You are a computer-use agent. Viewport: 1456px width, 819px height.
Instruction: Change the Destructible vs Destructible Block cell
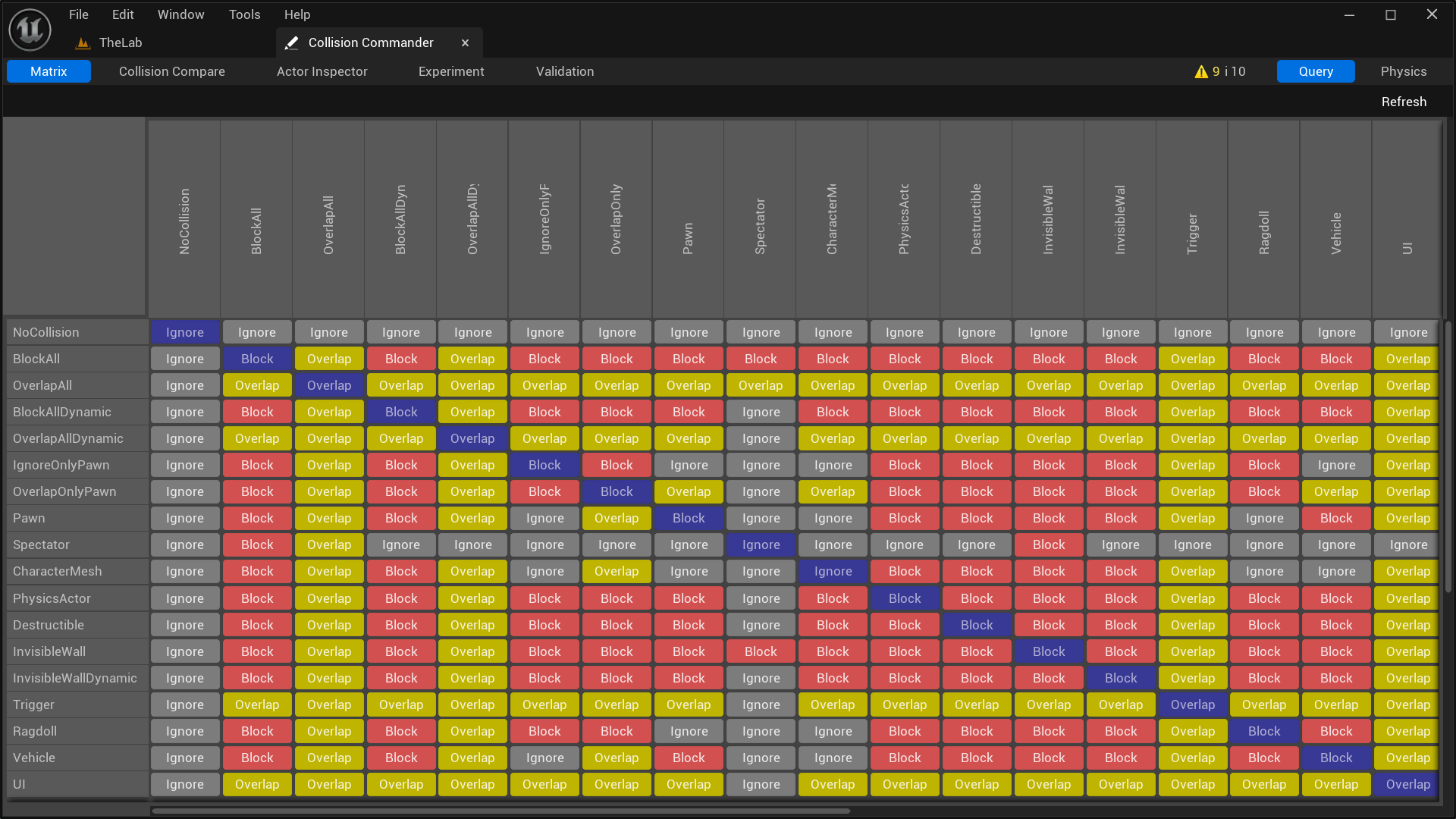click(x=977, y=624)
